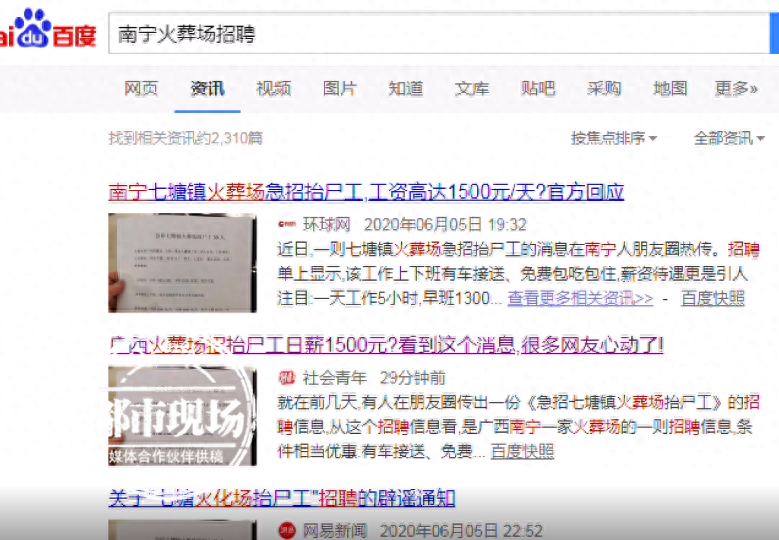Click the 网易新闻 source icon

(x=287, y=530)
